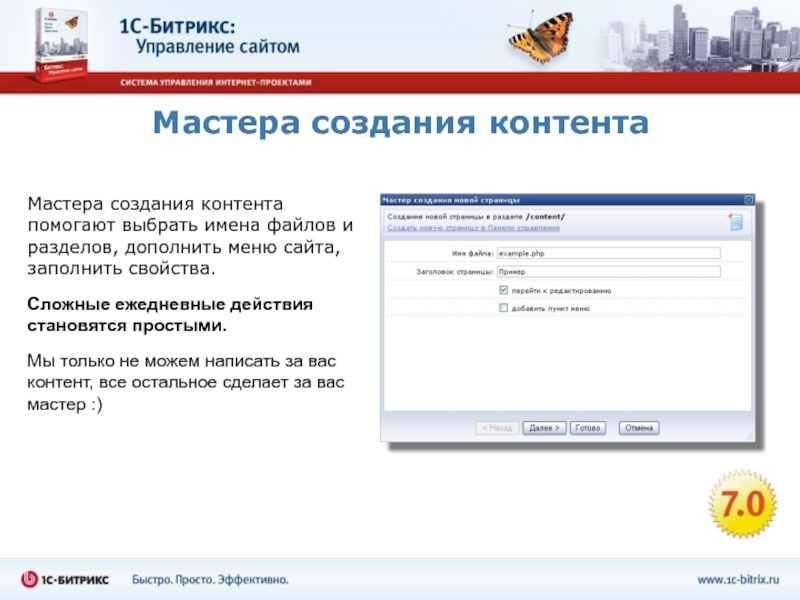Enable 'добавить пункт меню' checkbox
The image size is (800, 600).
click(x=504, y=308)
